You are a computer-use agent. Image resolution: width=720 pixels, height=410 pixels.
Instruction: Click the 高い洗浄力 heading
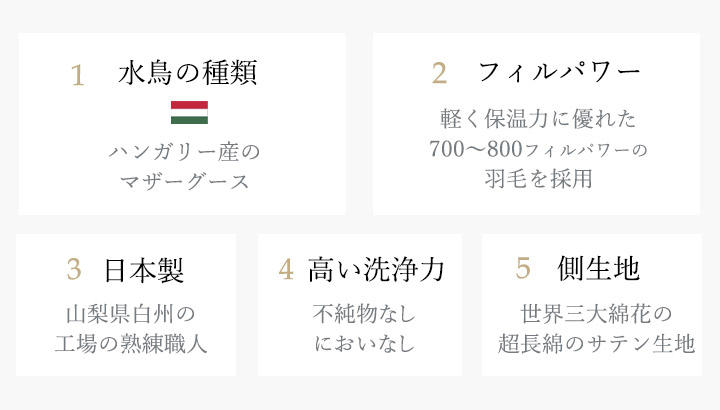[376, 270]
